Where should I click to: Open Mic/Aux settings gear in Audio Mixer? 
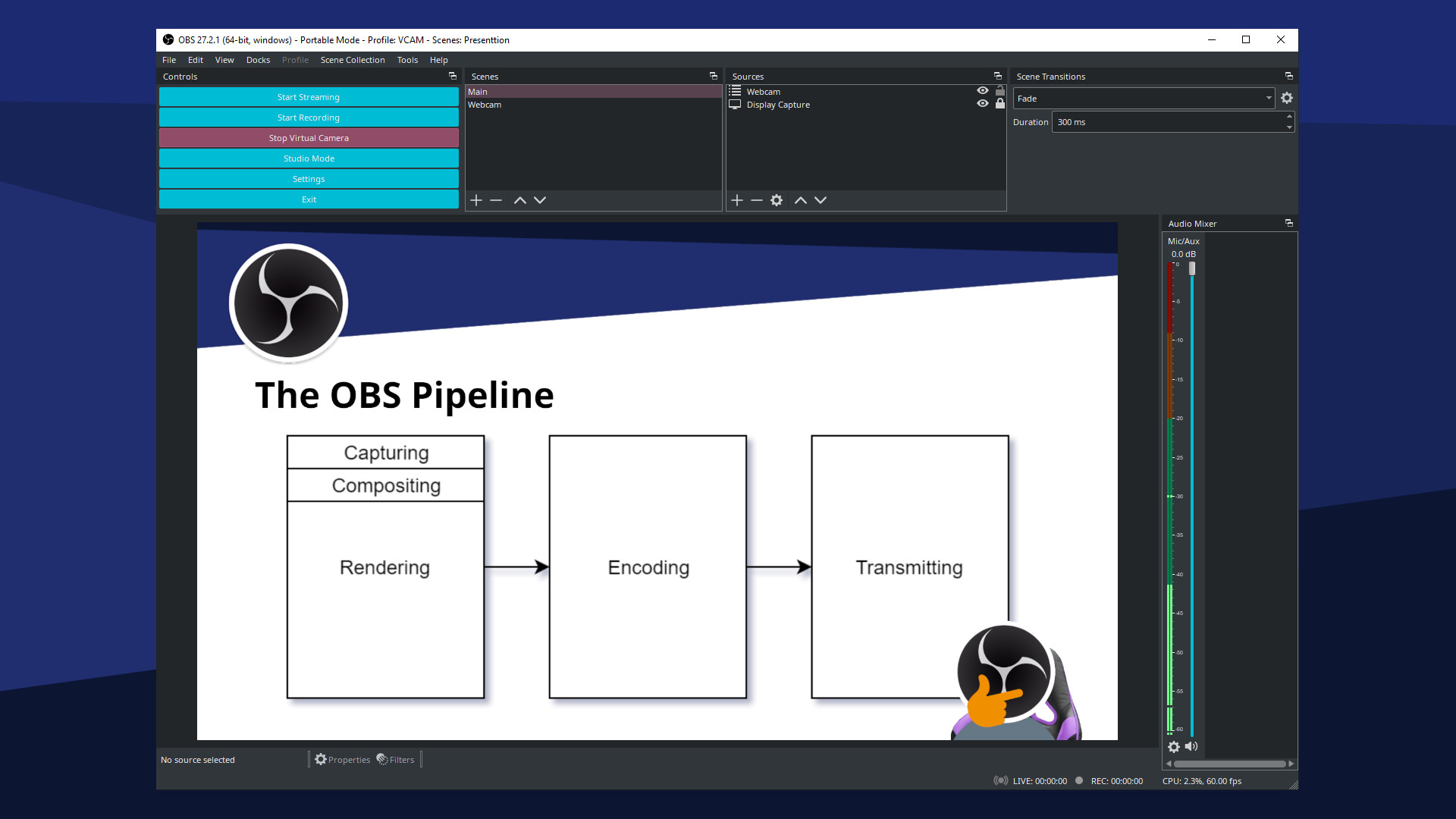[x=1173, y=747]
